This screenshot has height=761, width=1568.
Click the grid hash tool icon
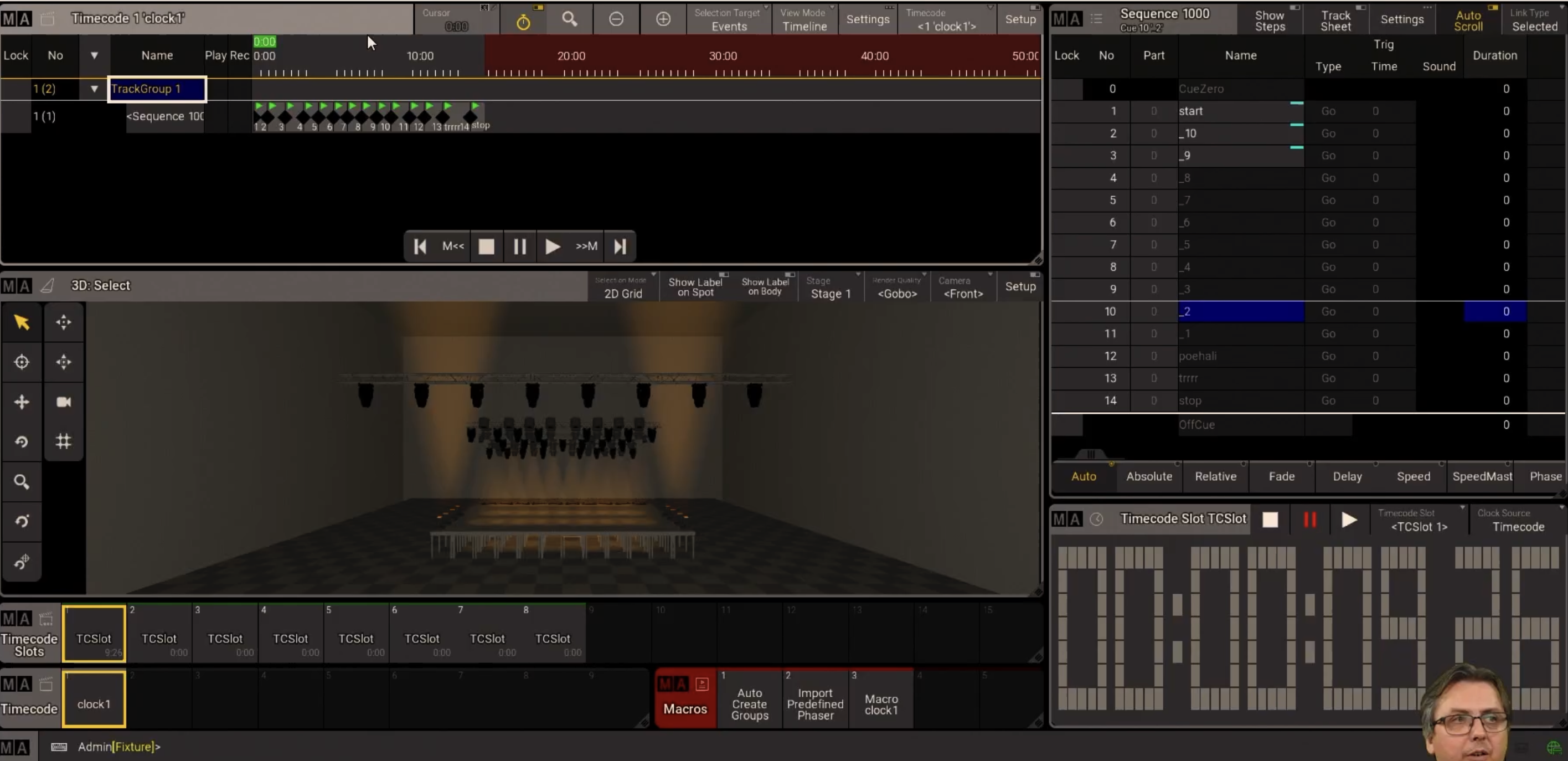[x=63, y=441]
